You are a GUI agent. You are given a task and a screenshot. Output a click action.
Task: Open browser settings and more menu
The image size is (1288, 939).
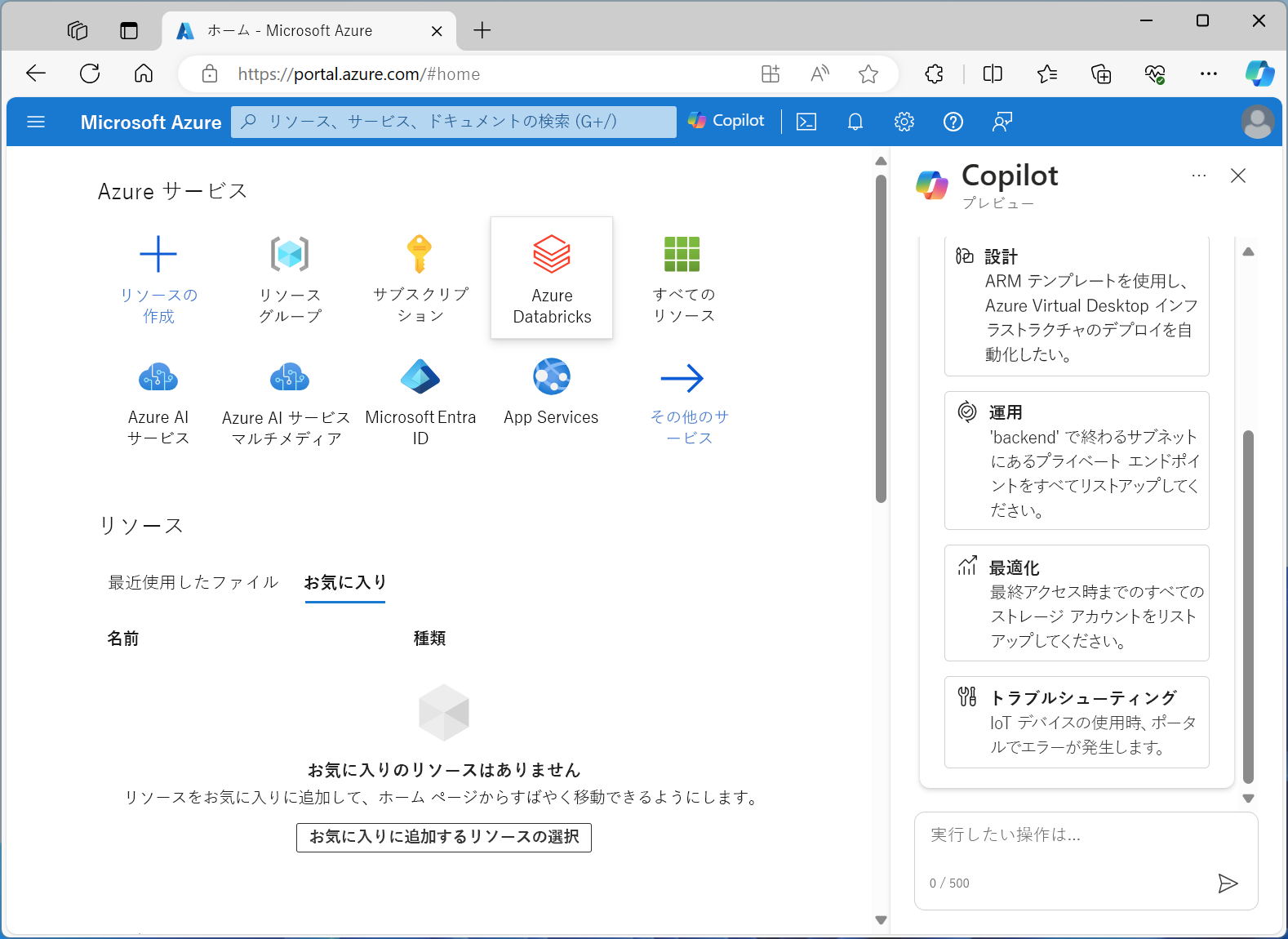1209,74
